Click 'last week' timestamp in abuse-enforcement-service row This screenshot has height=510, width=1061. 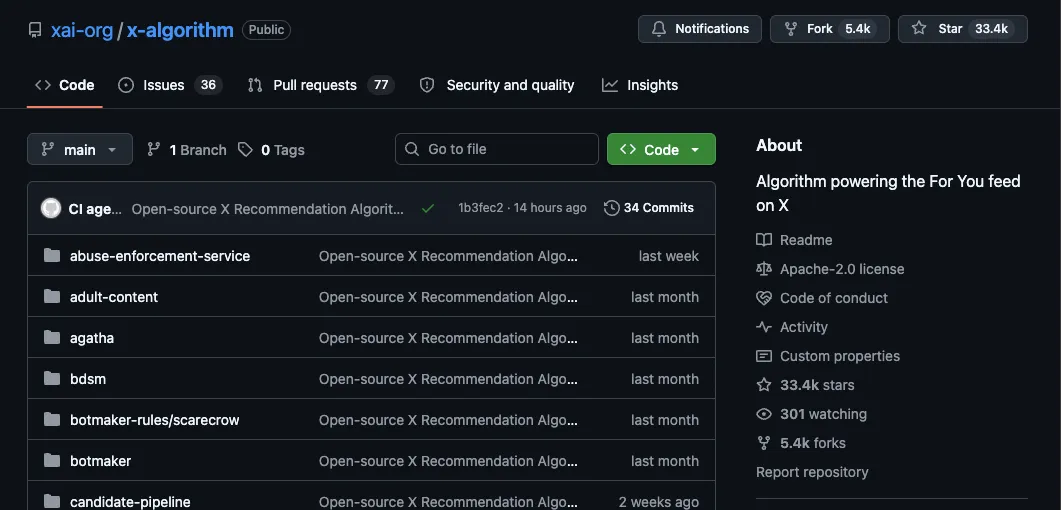[669, 256]
